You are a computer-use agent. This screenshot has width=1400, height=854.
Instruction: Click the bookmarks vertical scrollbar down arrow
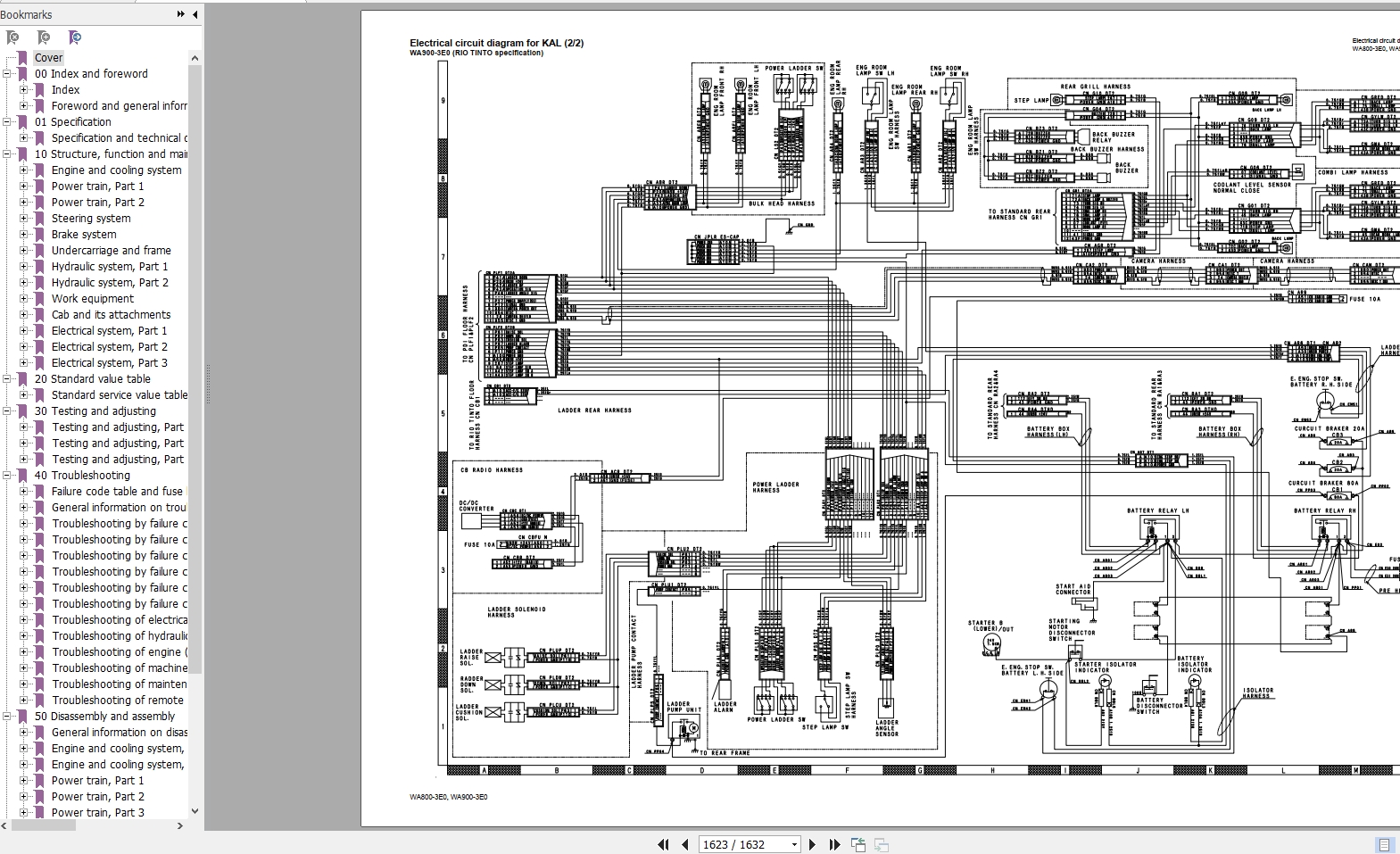[195, 812]
